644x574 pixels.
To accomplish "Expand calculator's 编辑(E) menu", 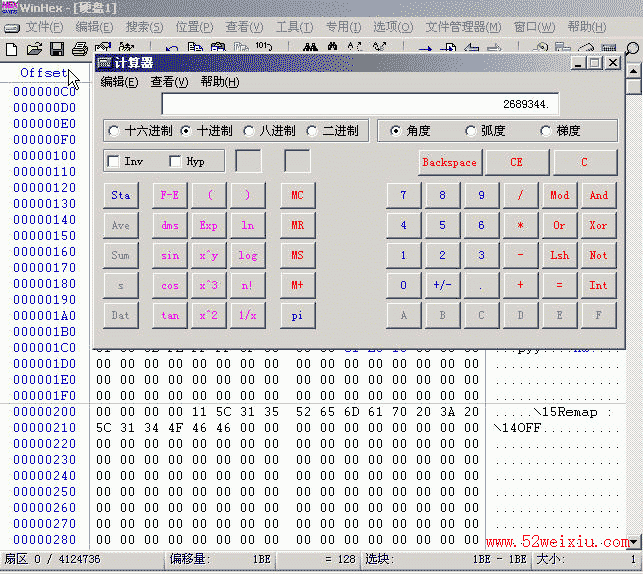I will coord(119,82).
